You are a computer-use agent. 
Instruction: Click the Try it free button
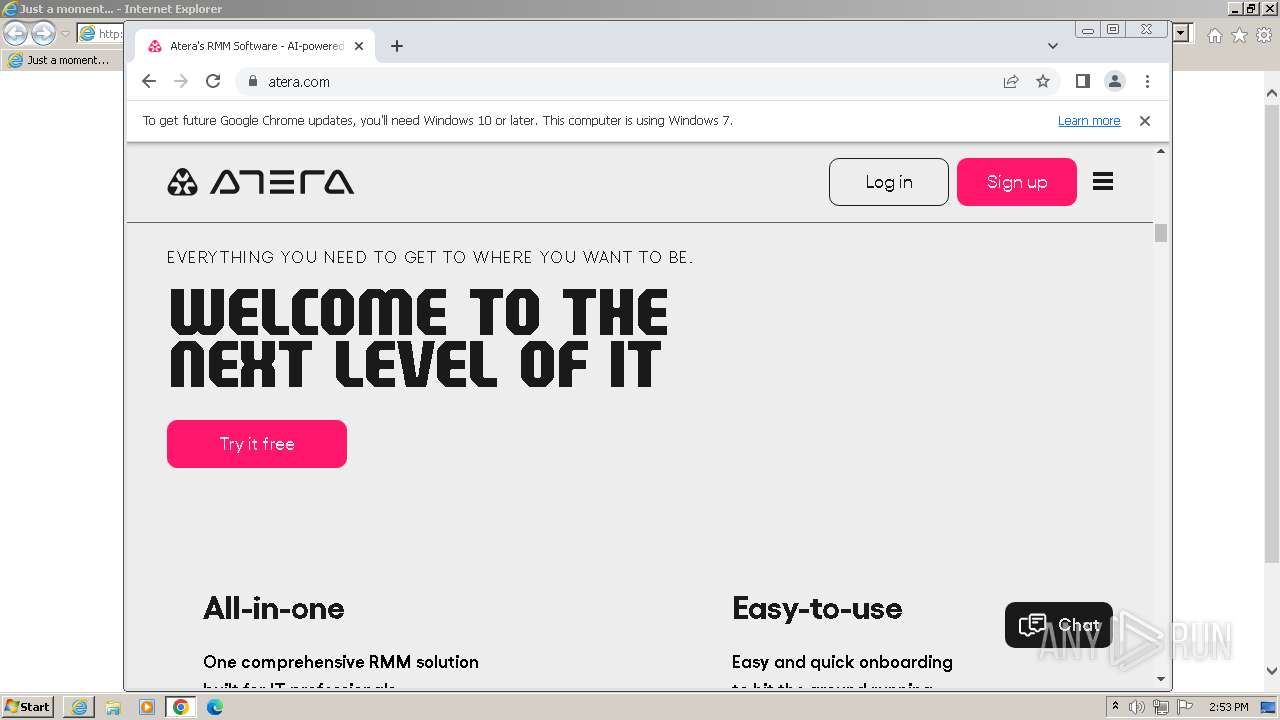257,444
